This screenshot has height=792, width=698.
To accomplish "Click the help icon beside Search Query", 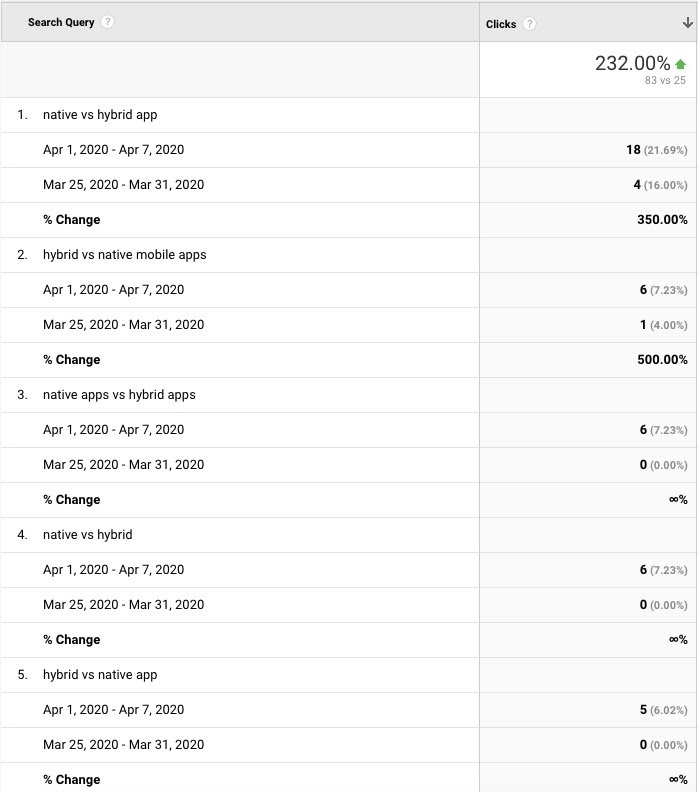I will pyautogui.click(x=108, y=22).
